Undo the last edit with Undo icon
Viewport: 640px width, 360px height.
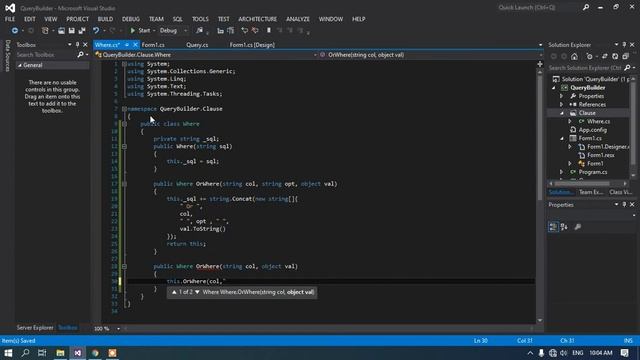pos(96,31)
